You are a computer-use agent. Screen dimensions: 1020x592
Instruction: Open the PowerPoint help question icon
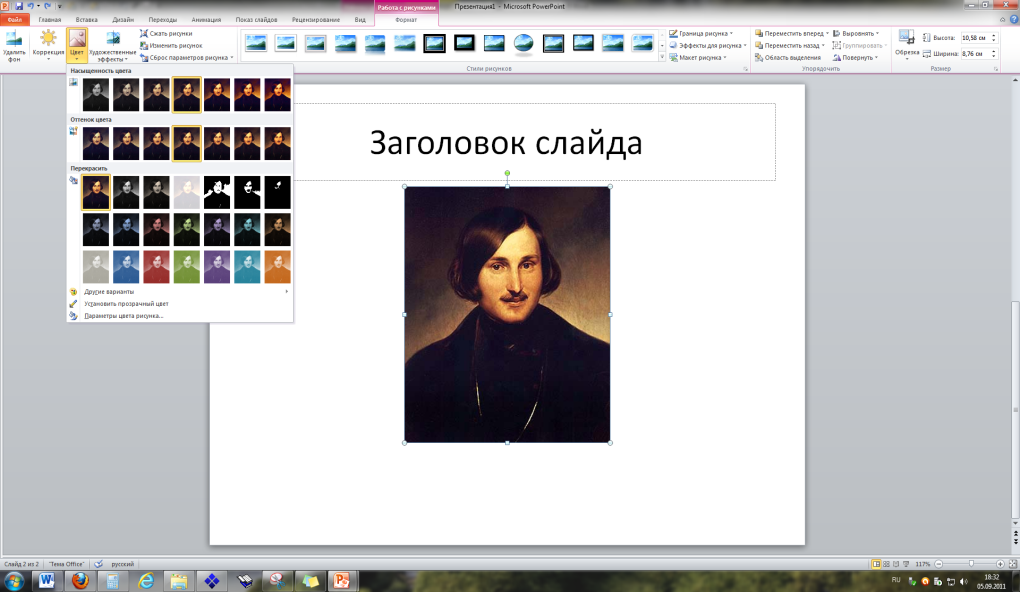point(1013,20)
